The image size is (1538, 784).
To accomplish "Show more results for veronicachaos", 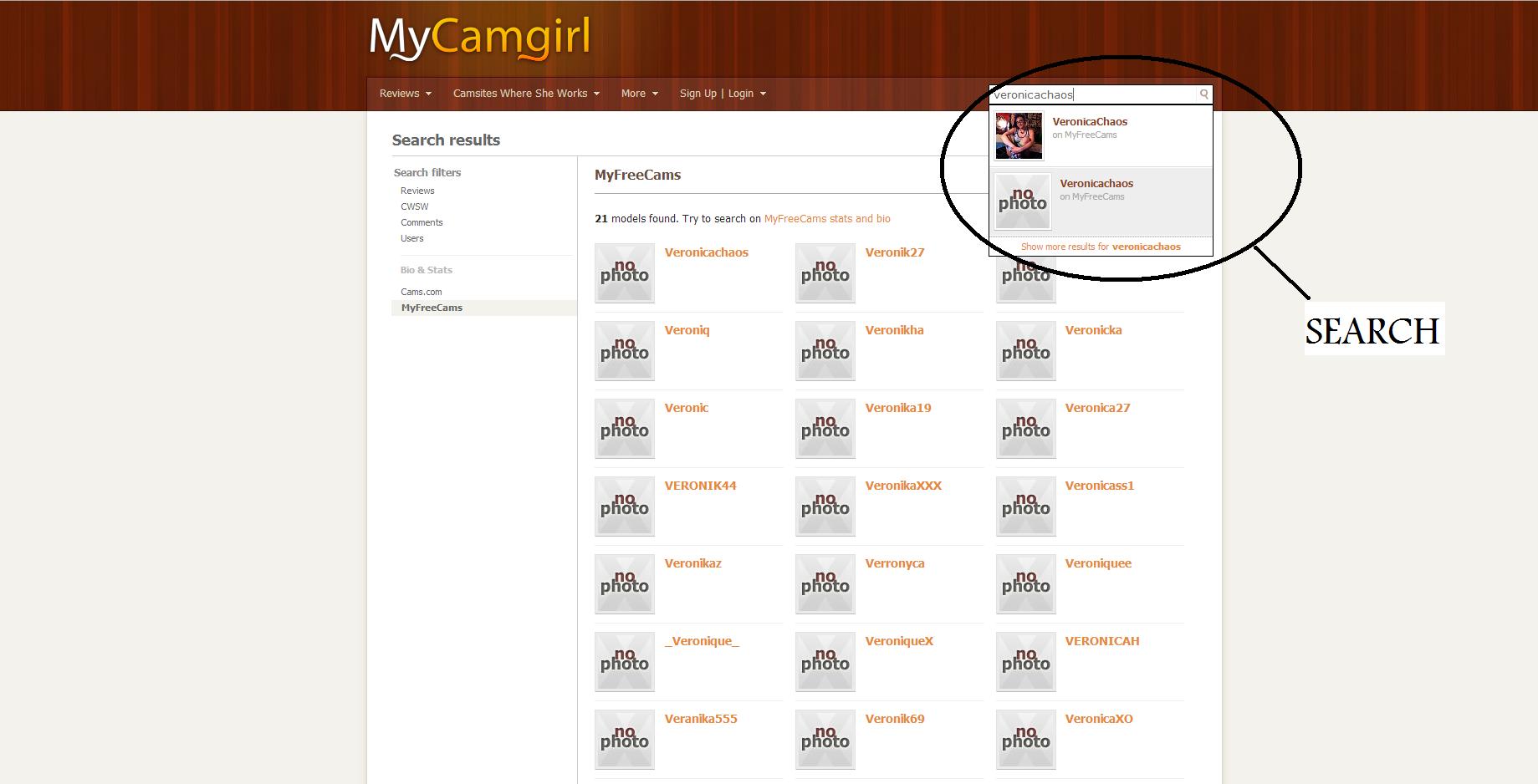I will click(1101, 247).
